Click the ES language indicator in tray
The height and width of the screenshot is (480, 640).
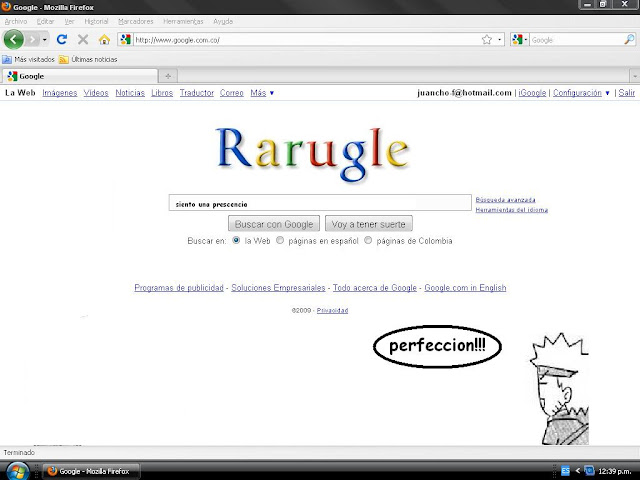pos(565,471)
